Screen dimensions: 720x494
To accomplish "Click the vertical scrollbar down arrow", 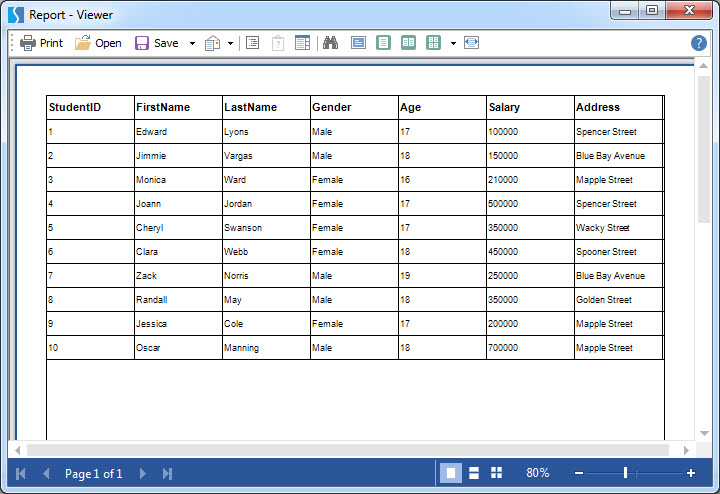I will (x=703, y=433).
